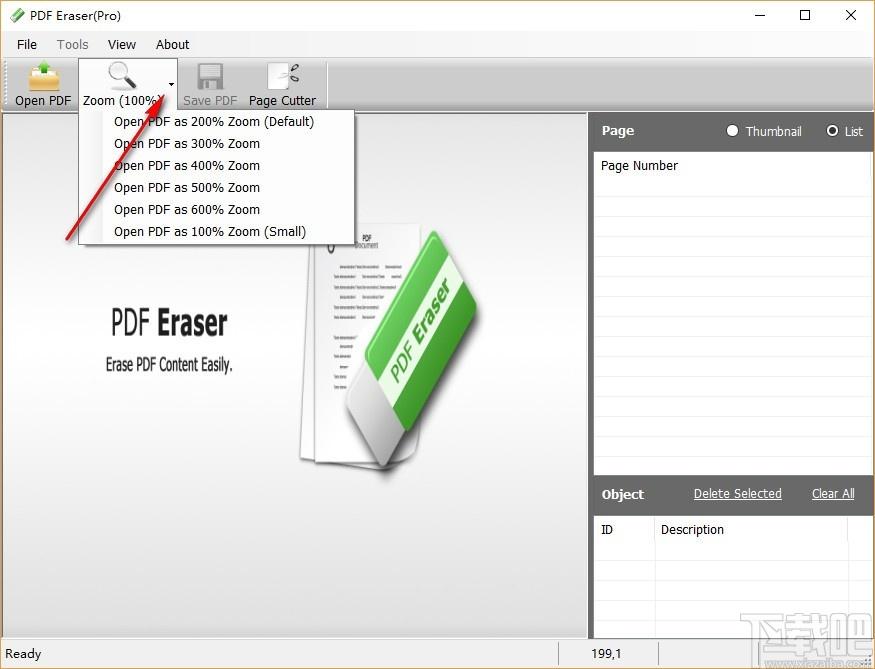This screenshot has width=875, height=669.
Task: Click the Delete Selected link
Action: tap(737, 494)
